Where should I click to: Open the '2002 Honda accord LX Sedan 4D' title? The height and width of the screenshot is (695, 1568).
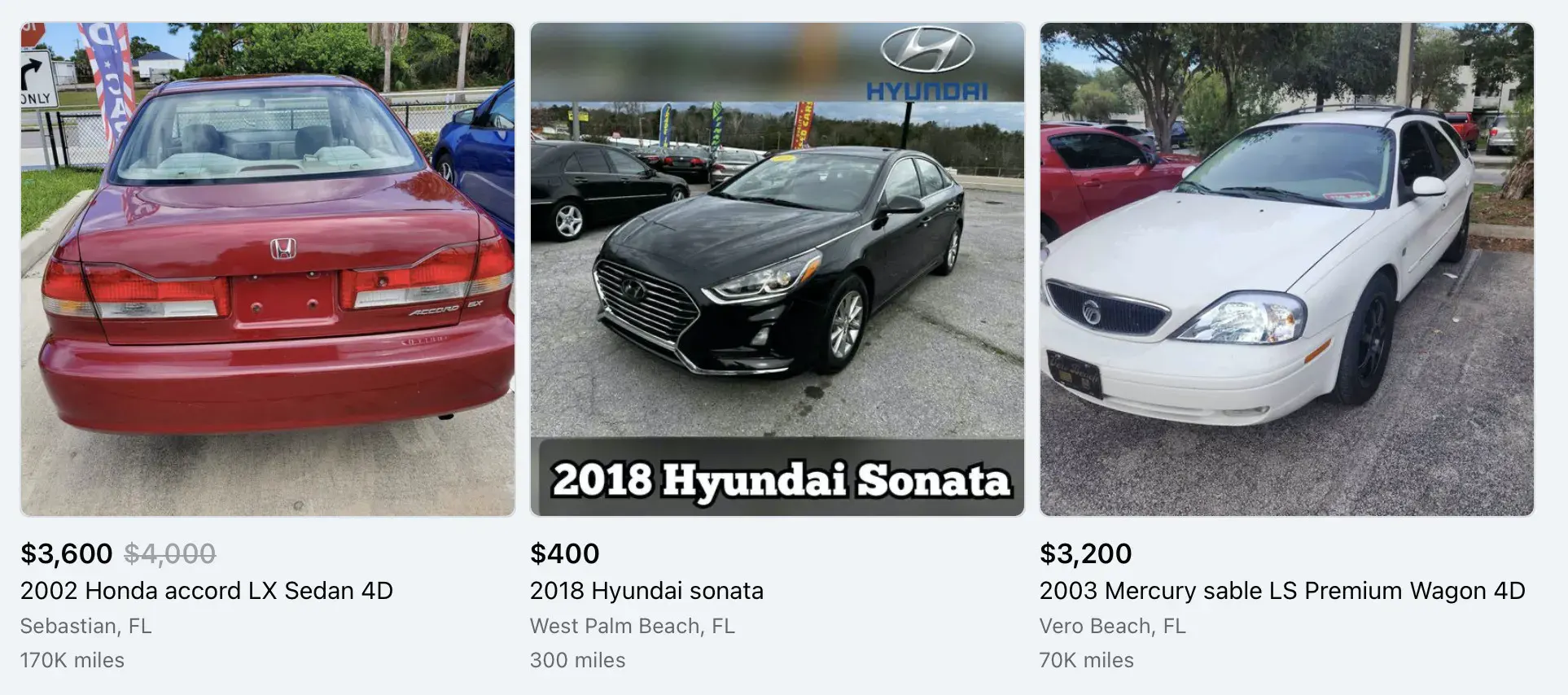coord(207,590)
